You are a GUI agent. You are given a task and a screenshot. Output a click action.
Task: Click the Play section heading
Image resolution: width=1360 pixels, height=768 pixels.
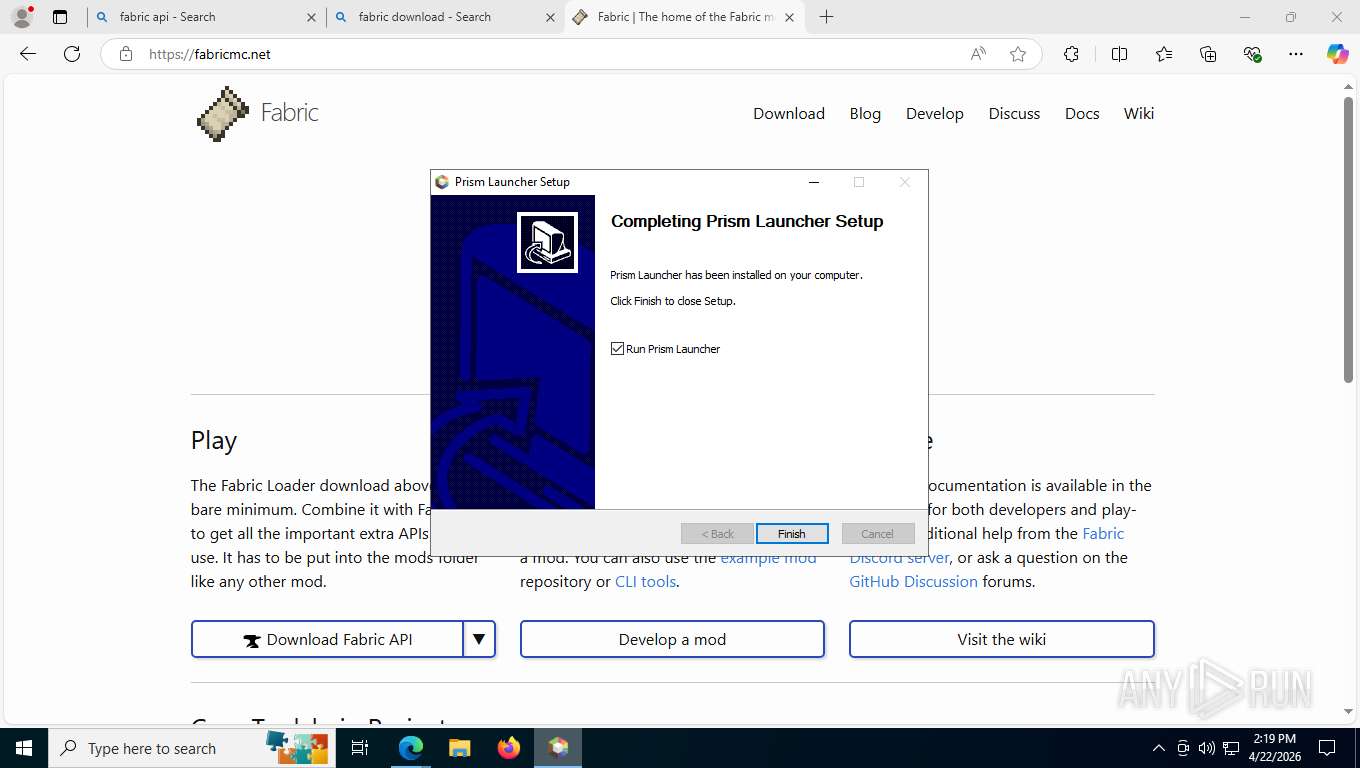tap(214, 441)
